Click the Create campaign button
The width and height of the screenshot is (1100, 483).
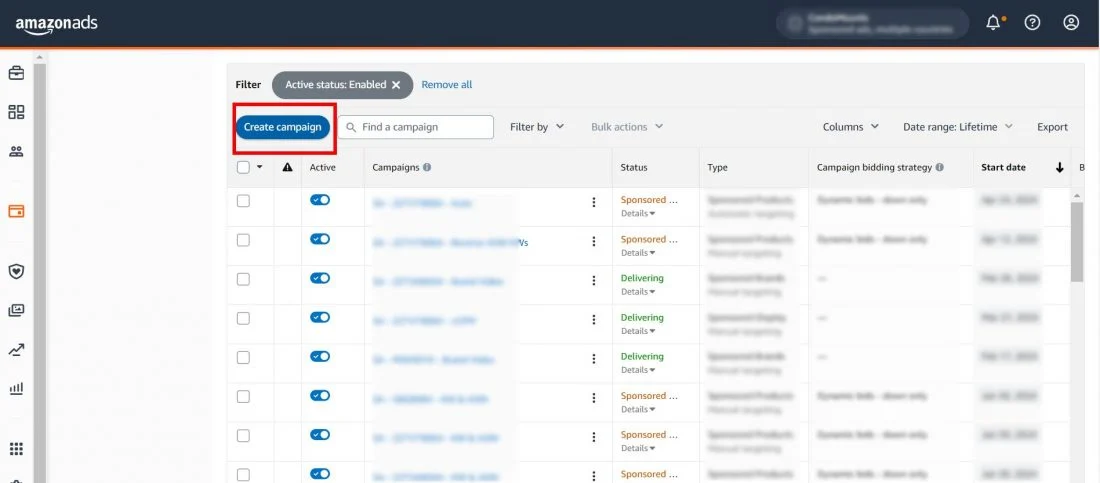pos(283,127)
